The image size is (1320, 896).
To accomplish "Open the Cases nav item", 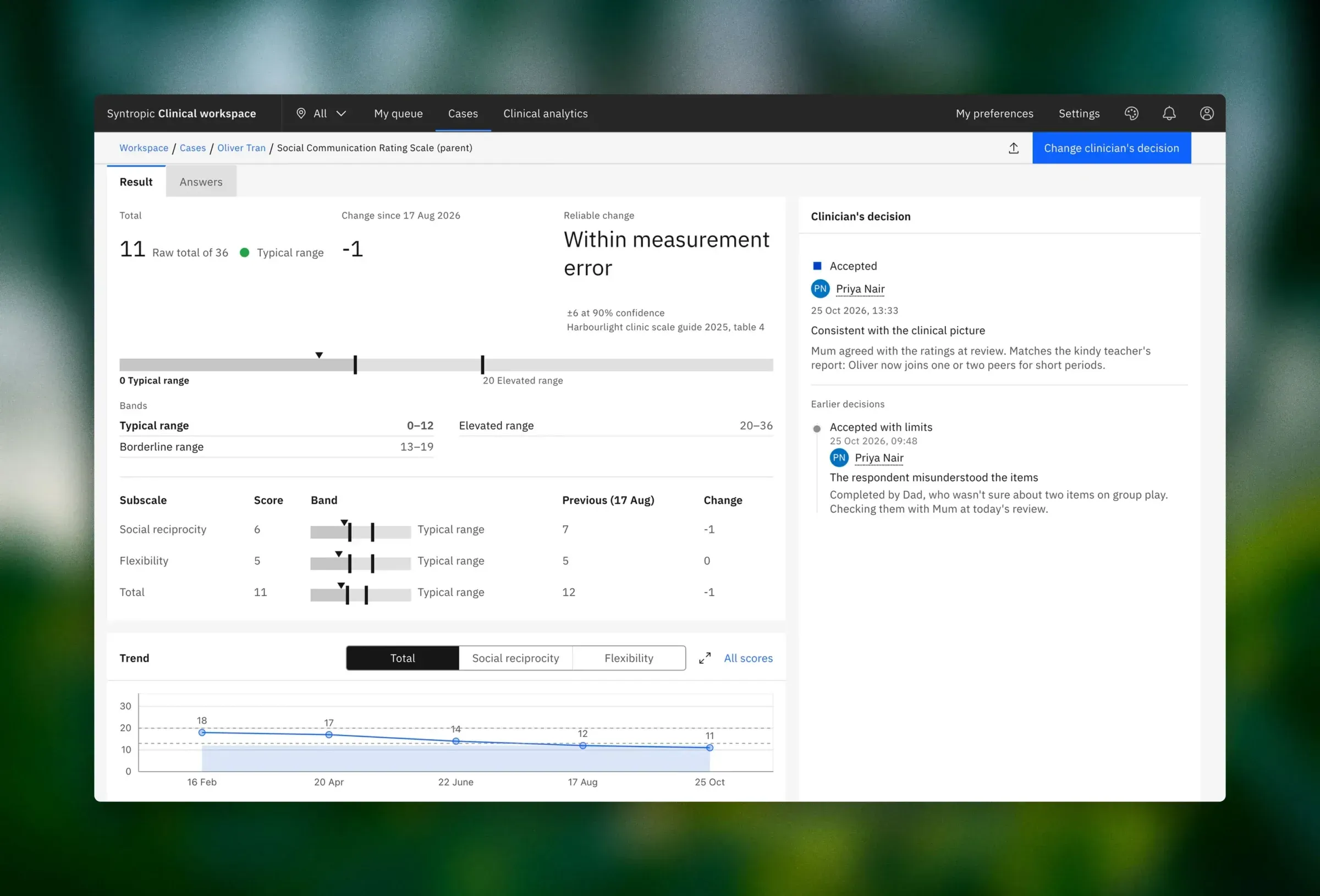I will 463,114.
